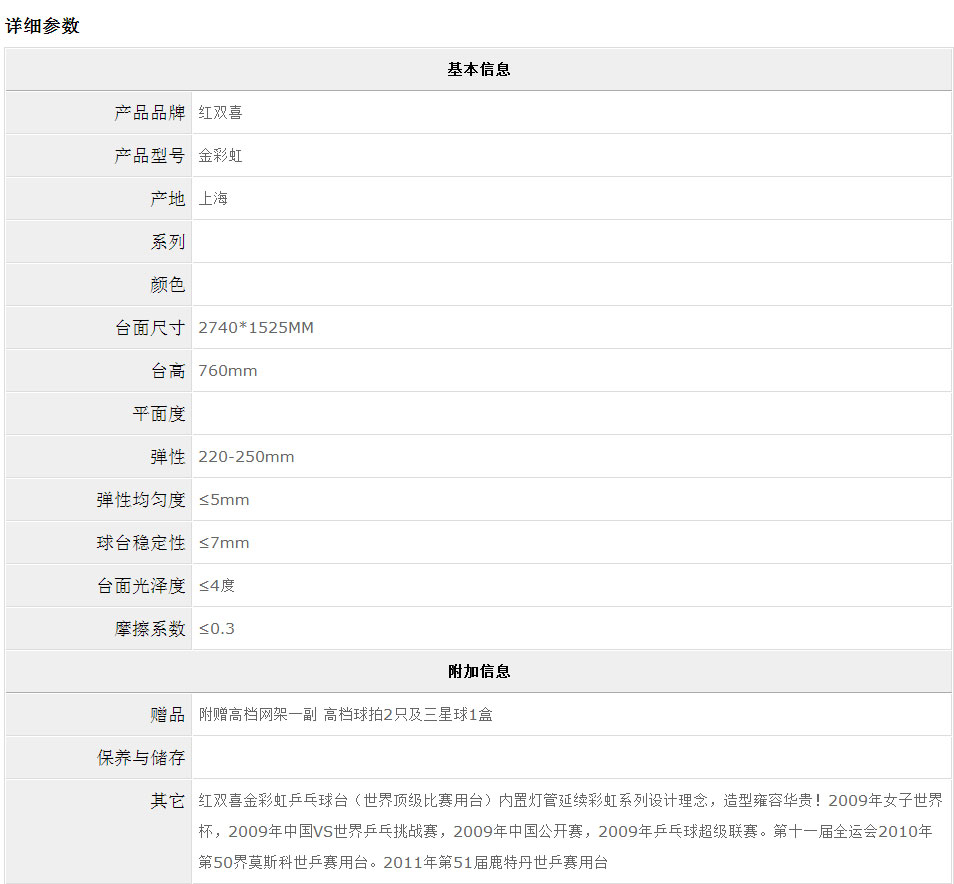The width and height of the screenshot is (954, 884).
Task: Click the description line mentioning 2009年中国公开赛
Action: [565, 832]
